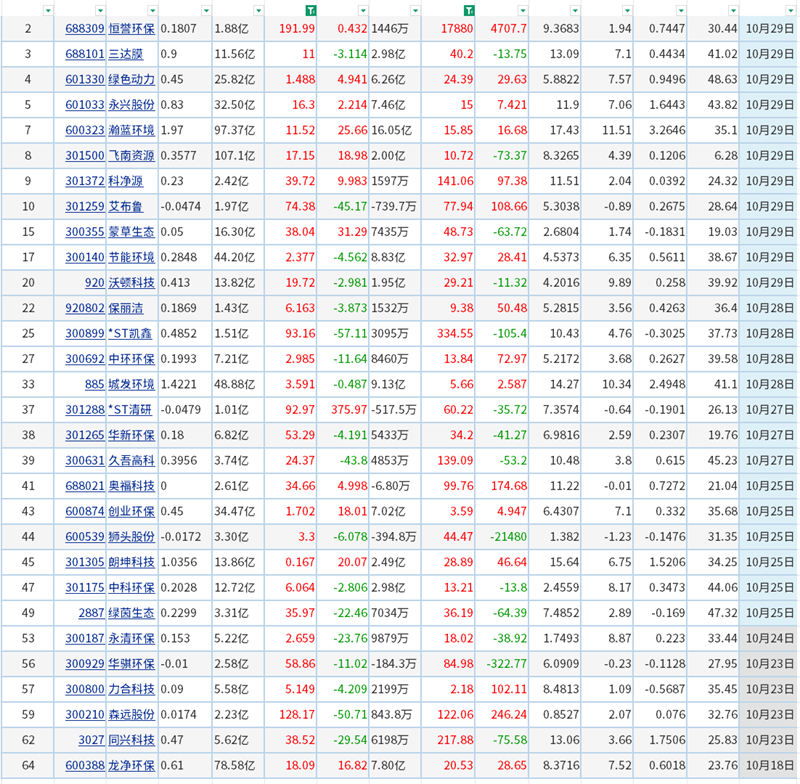Open the filter dropdown above the stock name column
800x784 pixels.
tap(151, 10)
